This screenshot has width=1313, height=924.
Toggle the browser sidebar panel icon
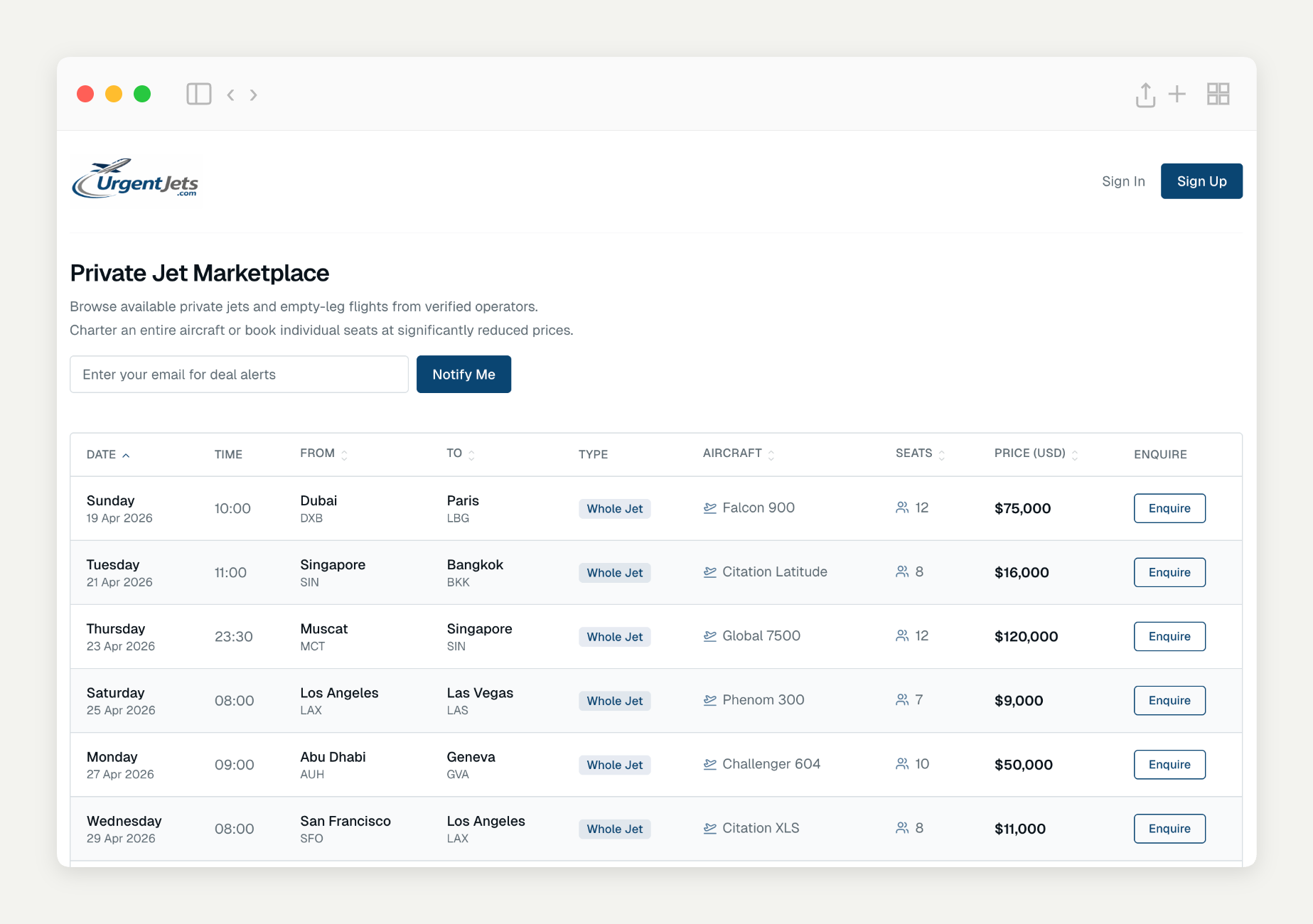[x=198, y=94]
